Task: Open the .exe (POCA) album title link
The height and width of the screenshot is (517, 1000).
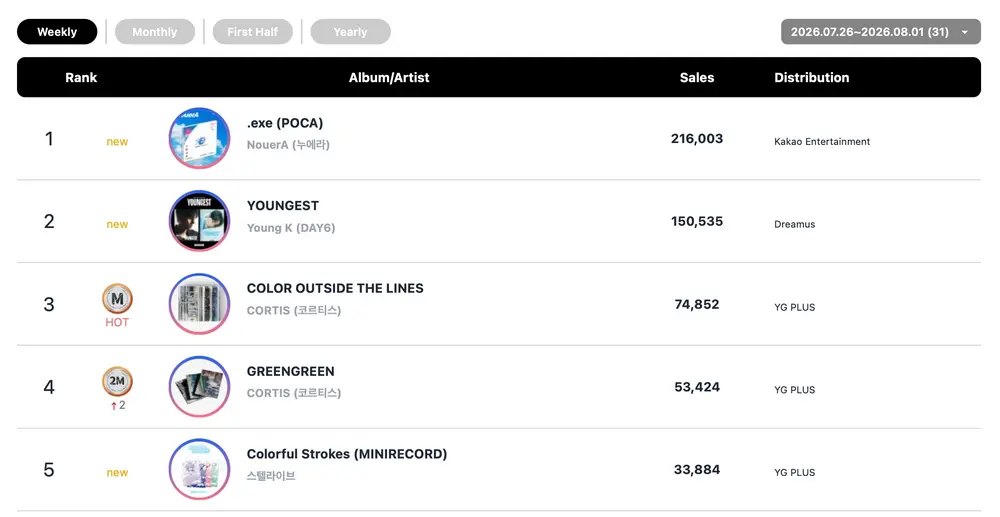Action: [x=285, y=123]
